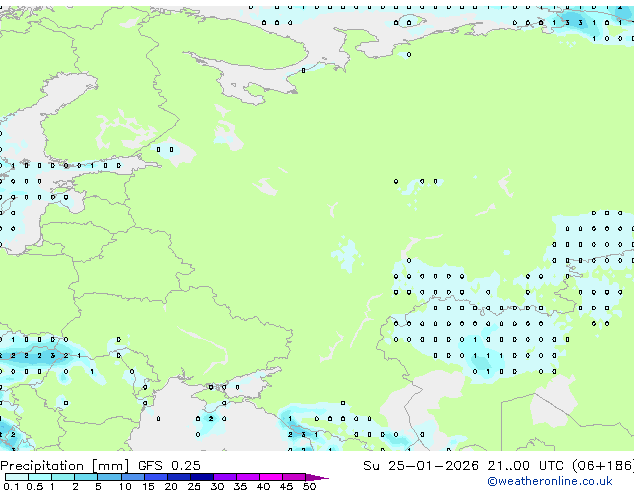Pick the 45 to 50 mm legend swatch
The width and height of the screenshot is (634, 490).
point(294,477)
